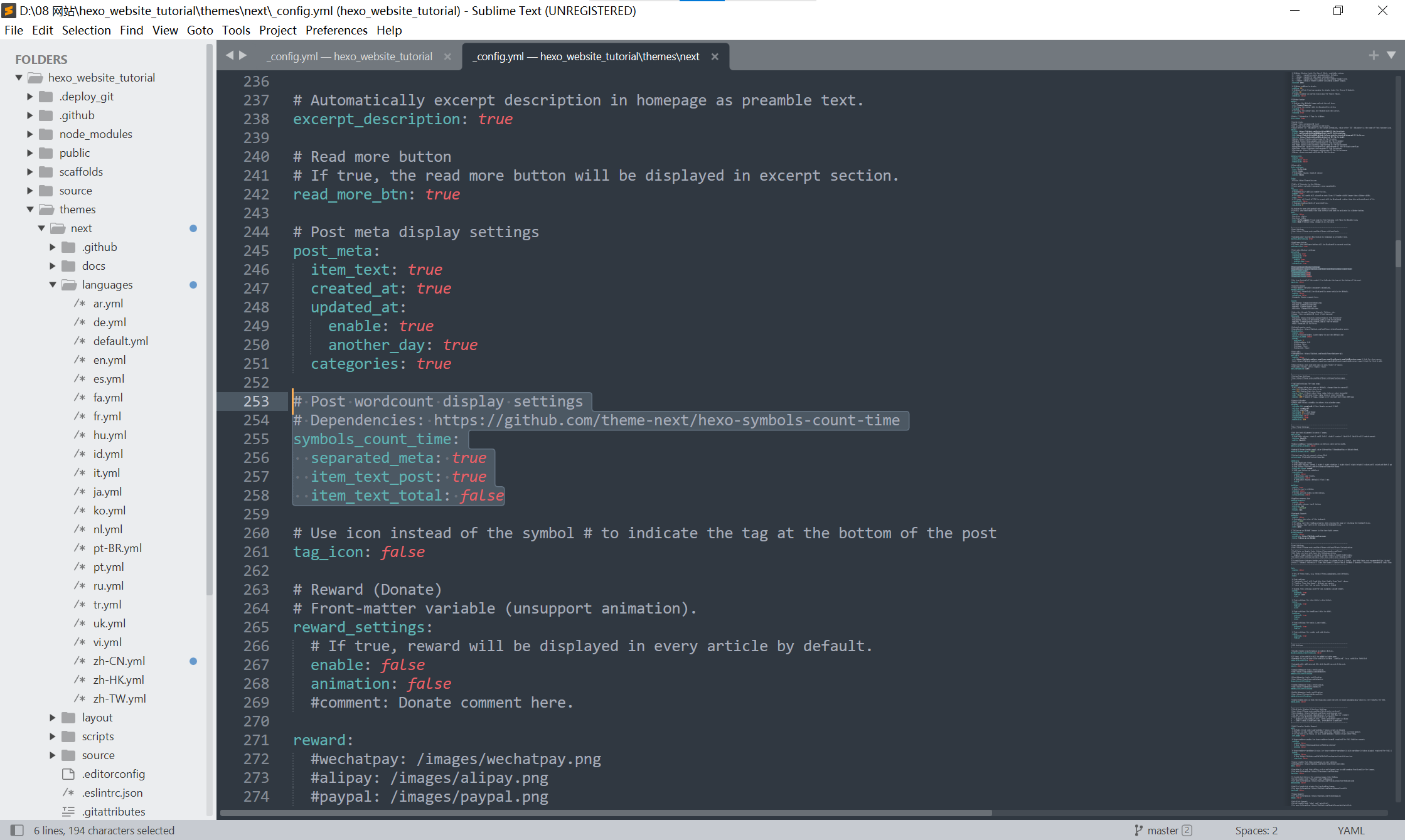Close the themes\next _config.yml tab
Image resolution: width=1405 pixels, height=840 pixels.
point(715,56)
